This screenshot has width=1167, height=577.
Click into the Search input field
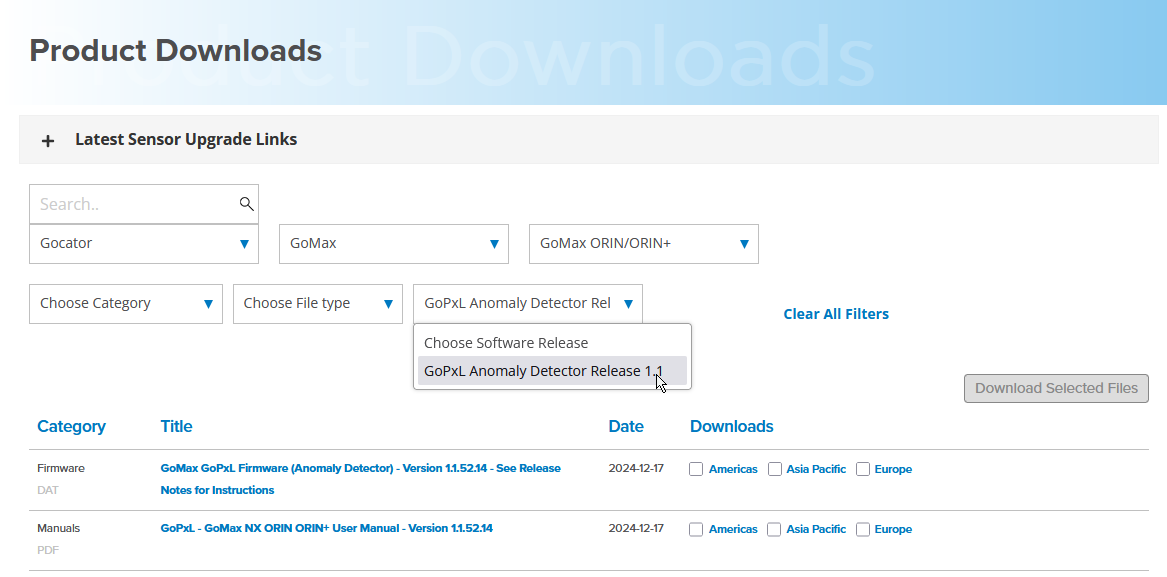tap(135, 204)
